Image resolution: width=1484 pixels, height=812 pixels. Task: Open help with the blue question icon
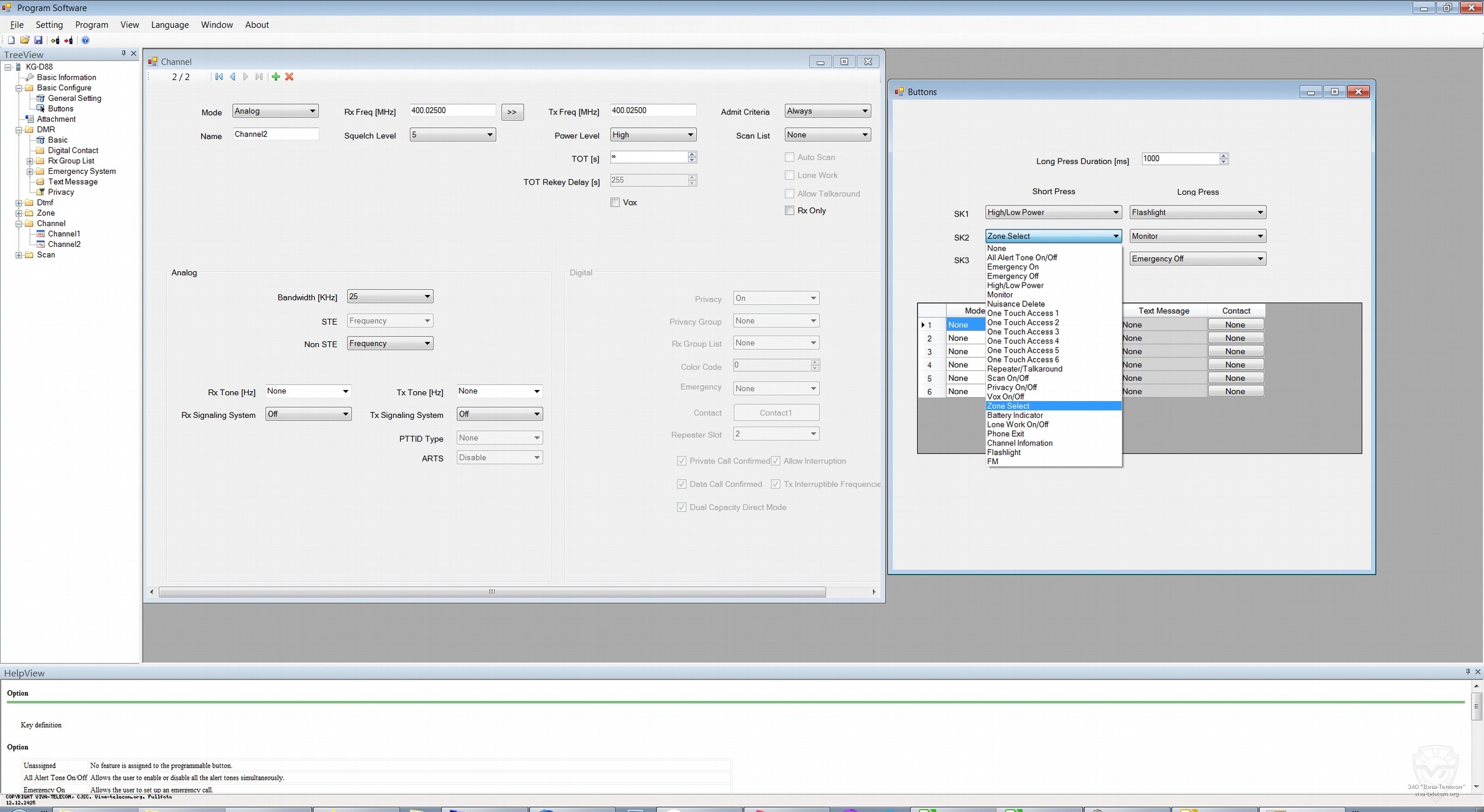[85, 40]
